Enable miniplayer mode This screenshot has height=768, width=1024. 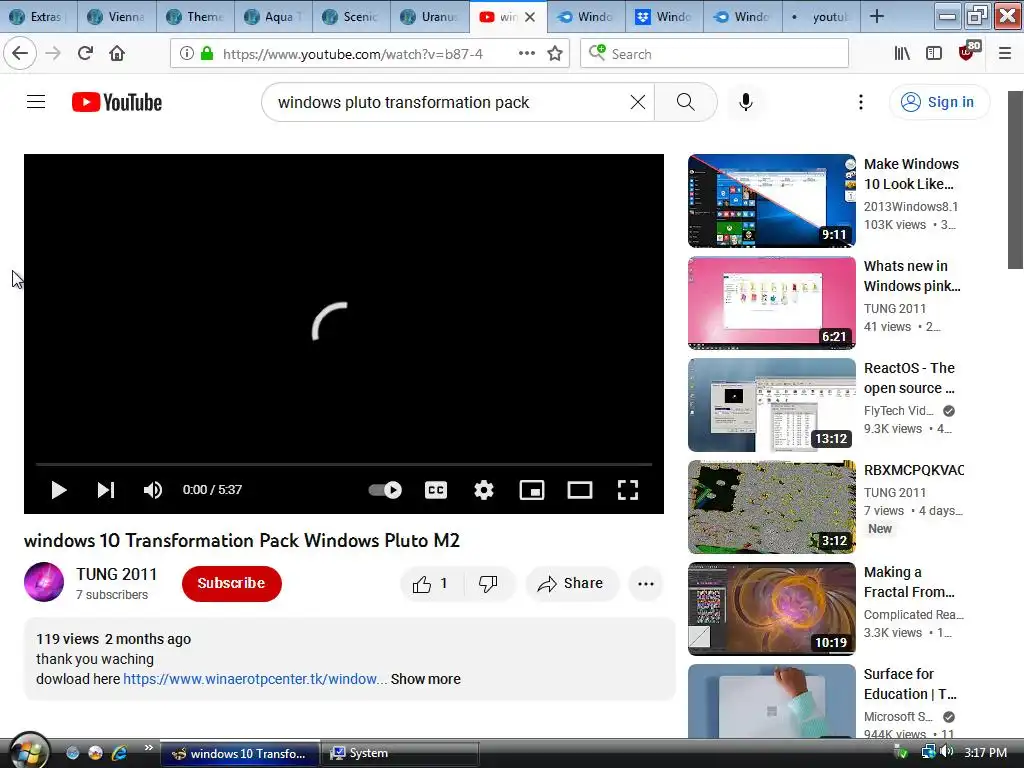532,490
